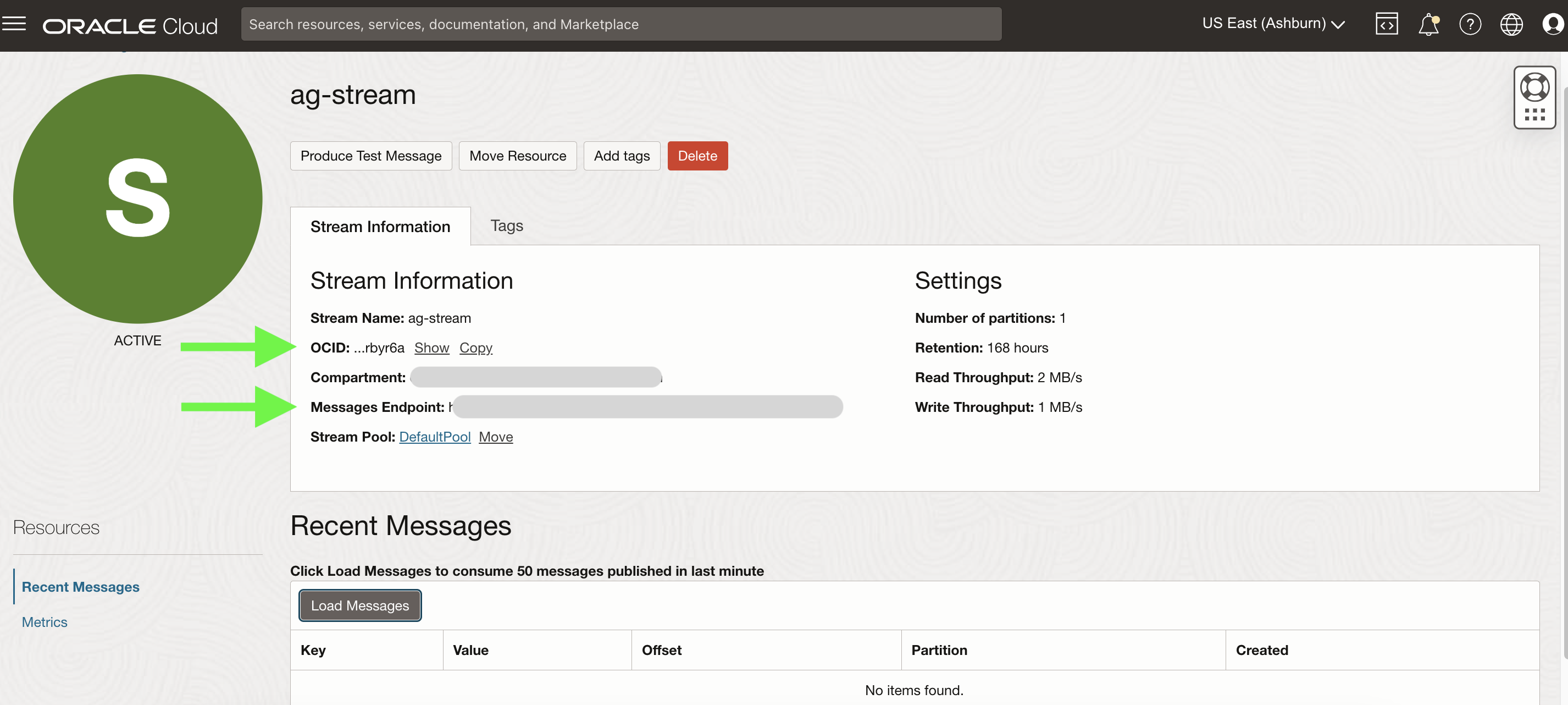
Task: Click the Oracle Cloud logo
Action: tap(130, 25)
